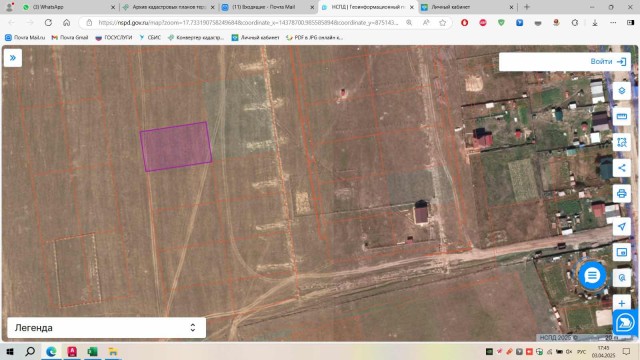Open Excel from the taskbar
The image size is (640, 360).
[x=92, y=351]
